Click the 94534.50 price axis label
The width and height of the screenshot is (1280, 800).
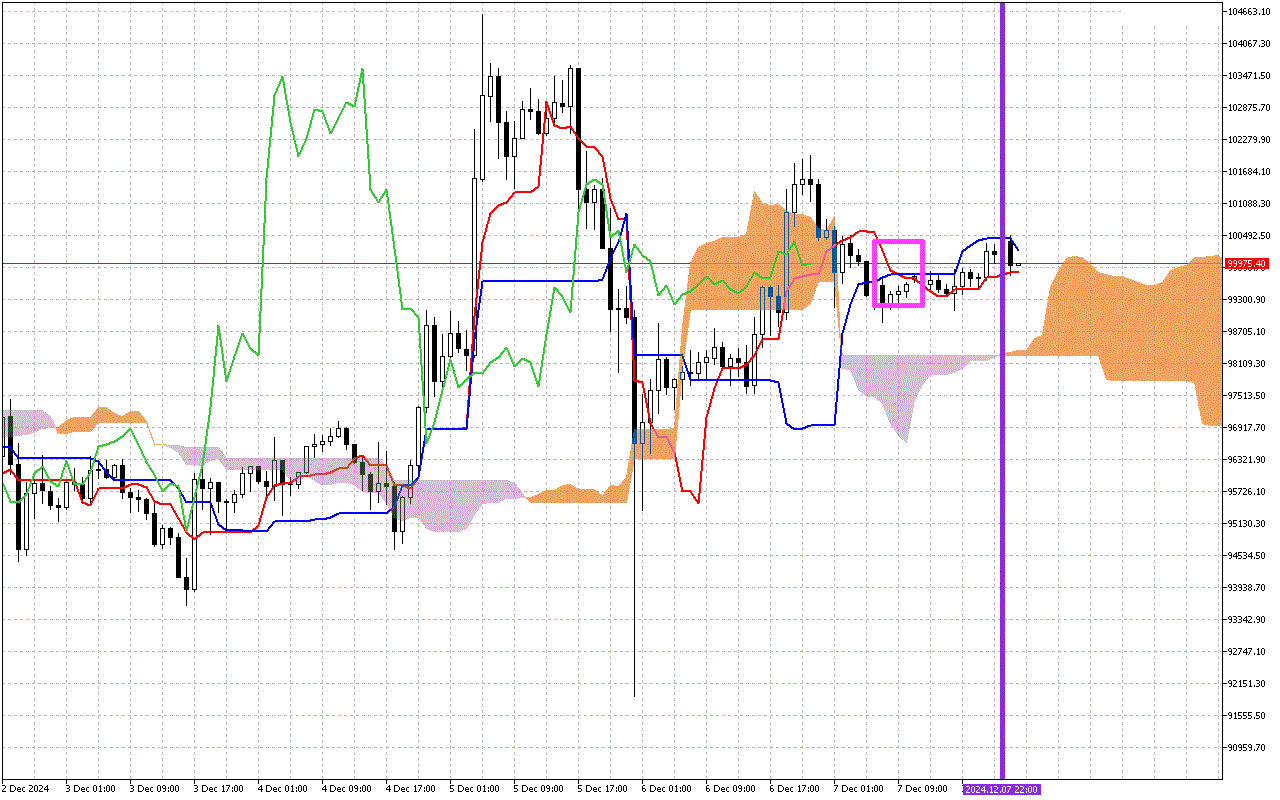(x=1249, y=556)
